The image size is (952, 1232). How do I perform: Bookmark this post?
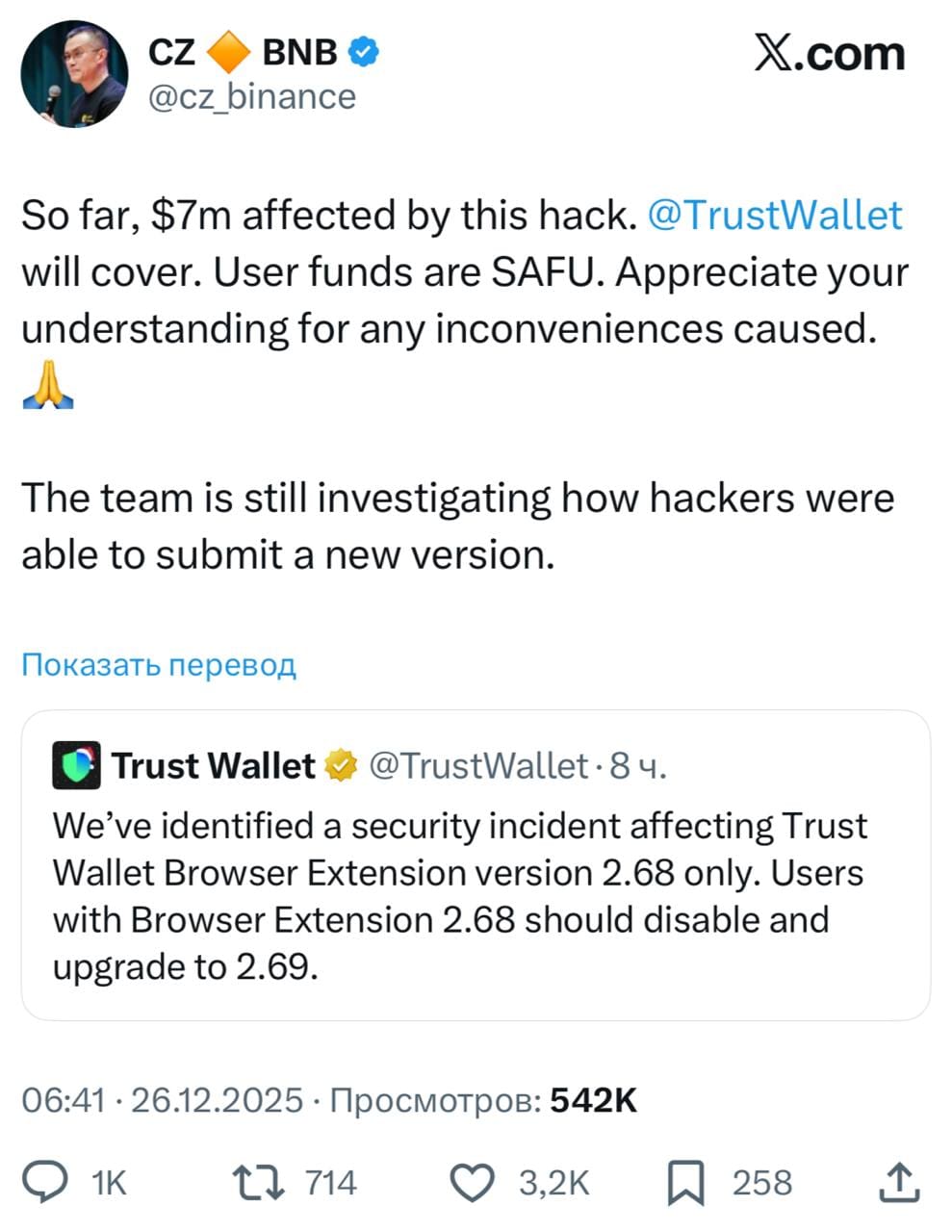pyautogui.click(x=685, y=1183)
